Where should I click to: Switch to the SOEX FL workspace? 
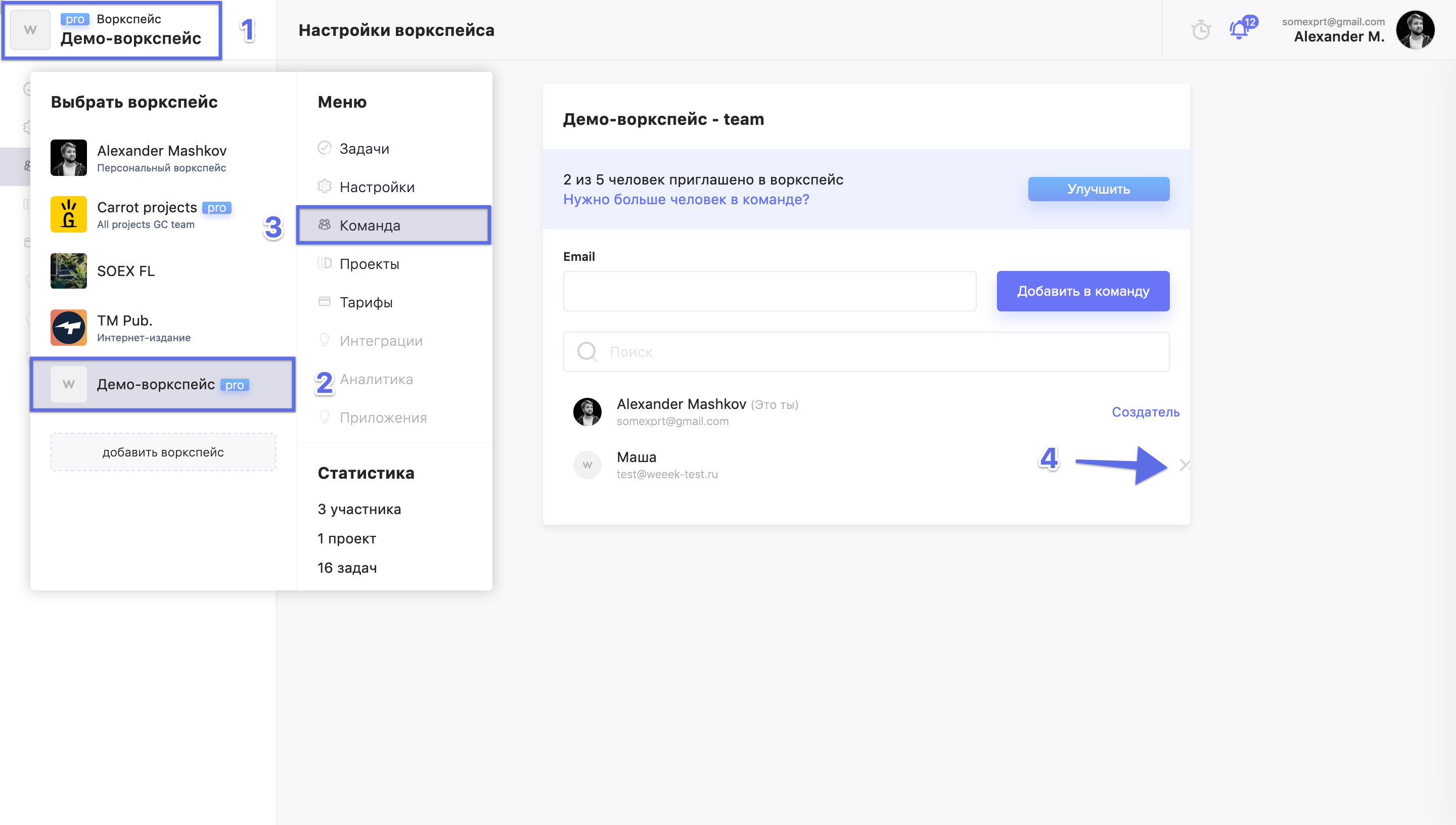tap(163, 271)
